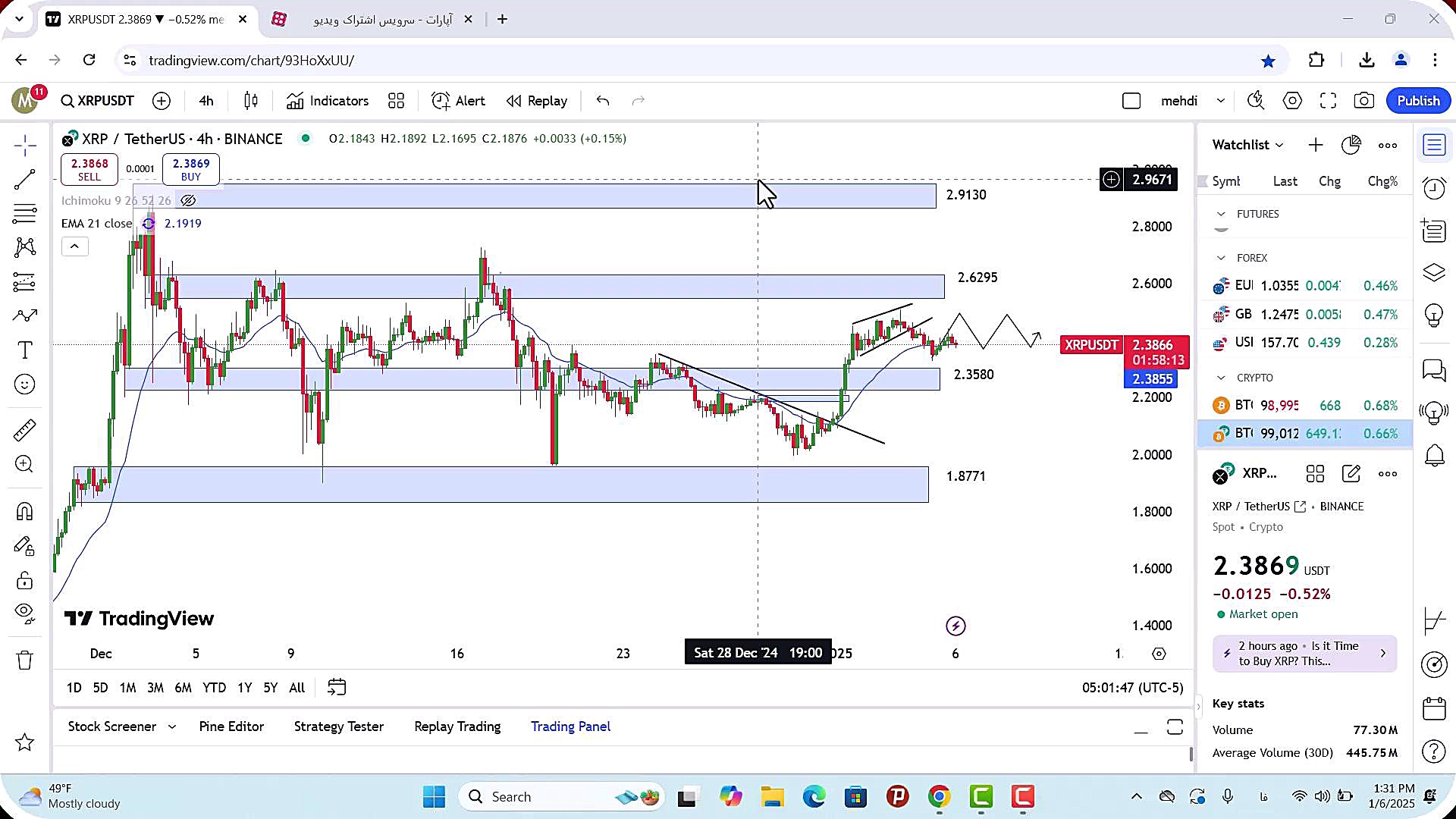Add a symbol to the watchlist
This screenshot has width=1456, height=819.
tap(1316, 145)
